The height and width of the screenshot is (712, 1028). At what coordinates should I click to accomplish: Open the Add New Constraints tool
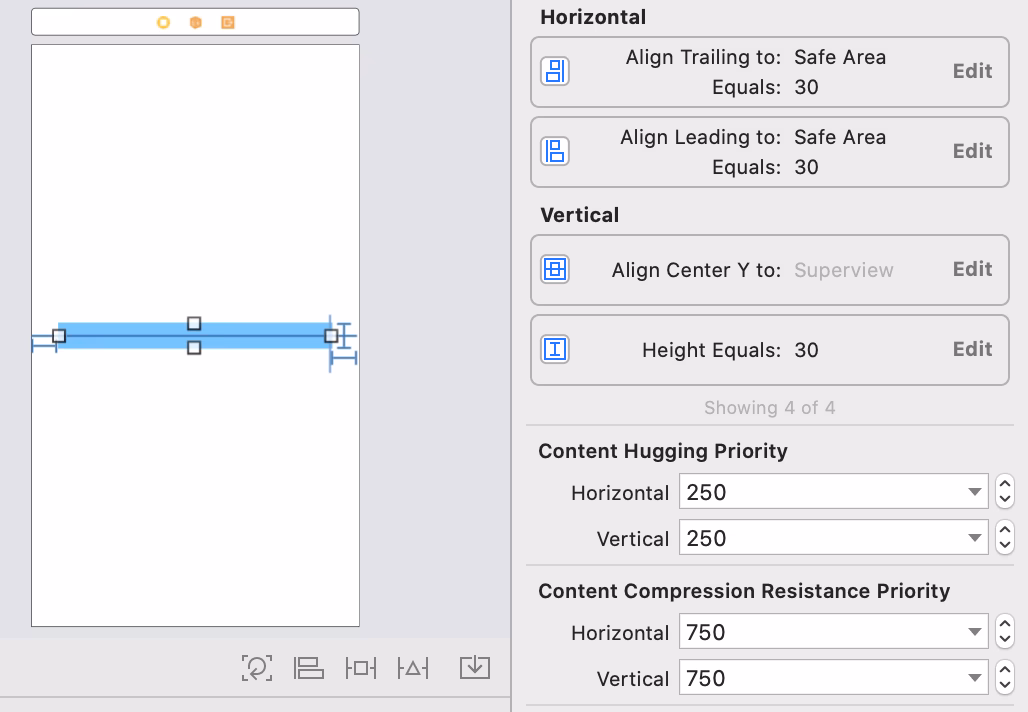pyautogui.click(x=360, y=668)
